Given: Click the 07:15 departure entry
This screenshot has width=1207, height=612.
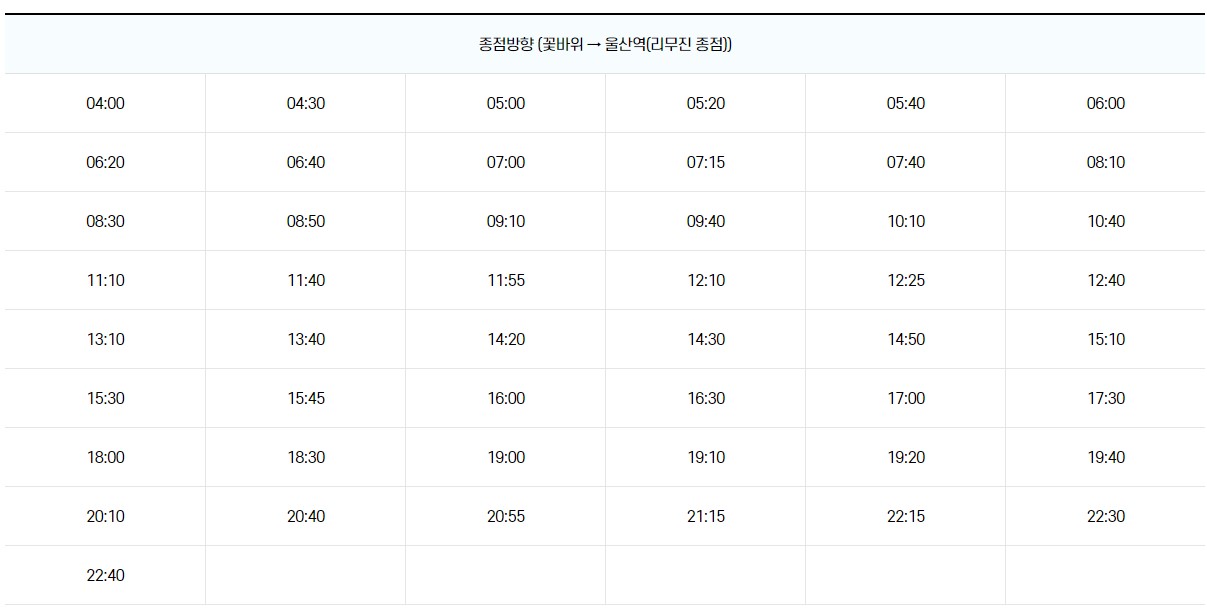Looking at the screenshot, I should pyautogui.click(x=705, y=163).
